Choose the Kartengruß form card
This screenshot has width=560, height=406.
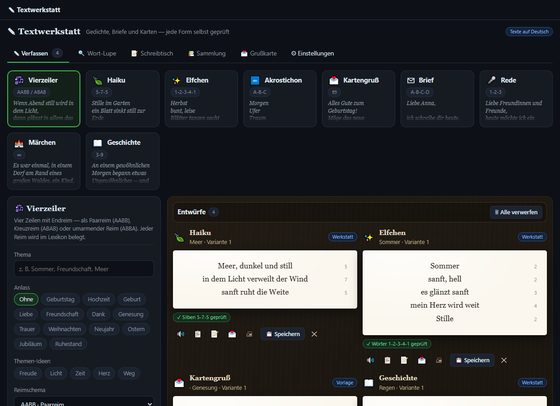(359, 99)
